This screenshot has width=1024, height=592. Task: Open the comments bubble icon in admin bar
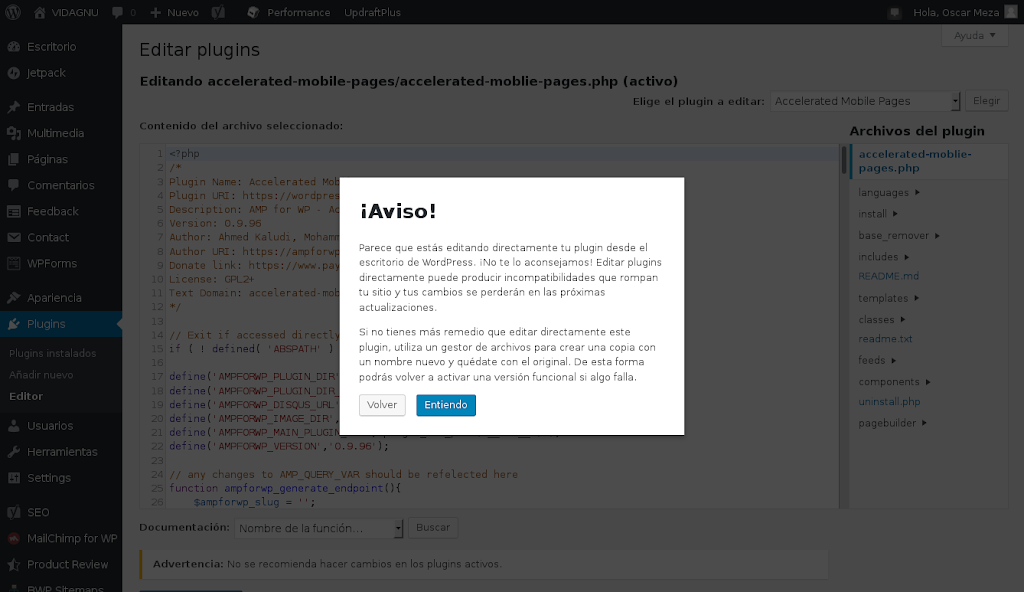(118, 12)
